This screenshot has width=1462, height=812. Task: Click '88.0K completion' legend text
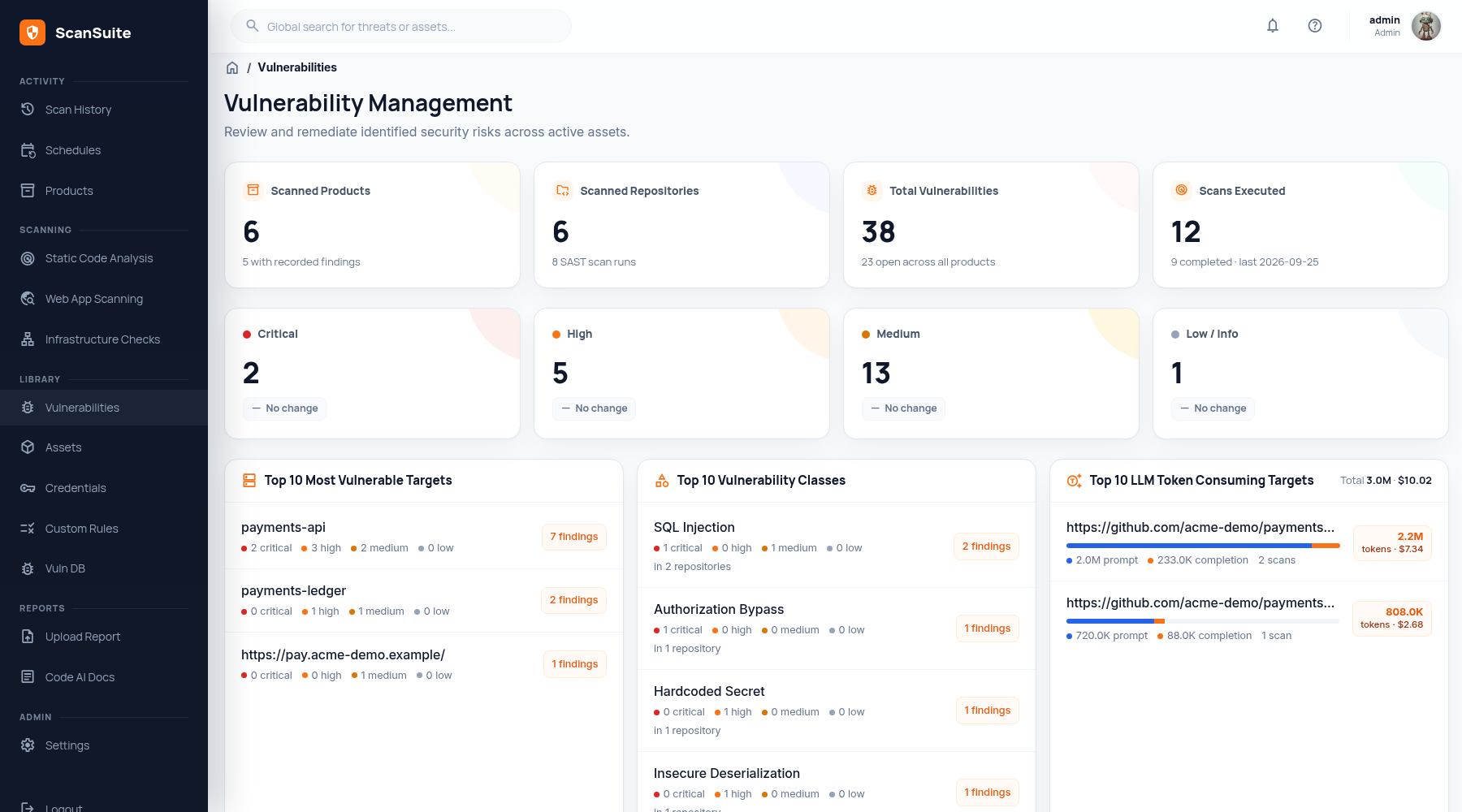click(1209, 636)
